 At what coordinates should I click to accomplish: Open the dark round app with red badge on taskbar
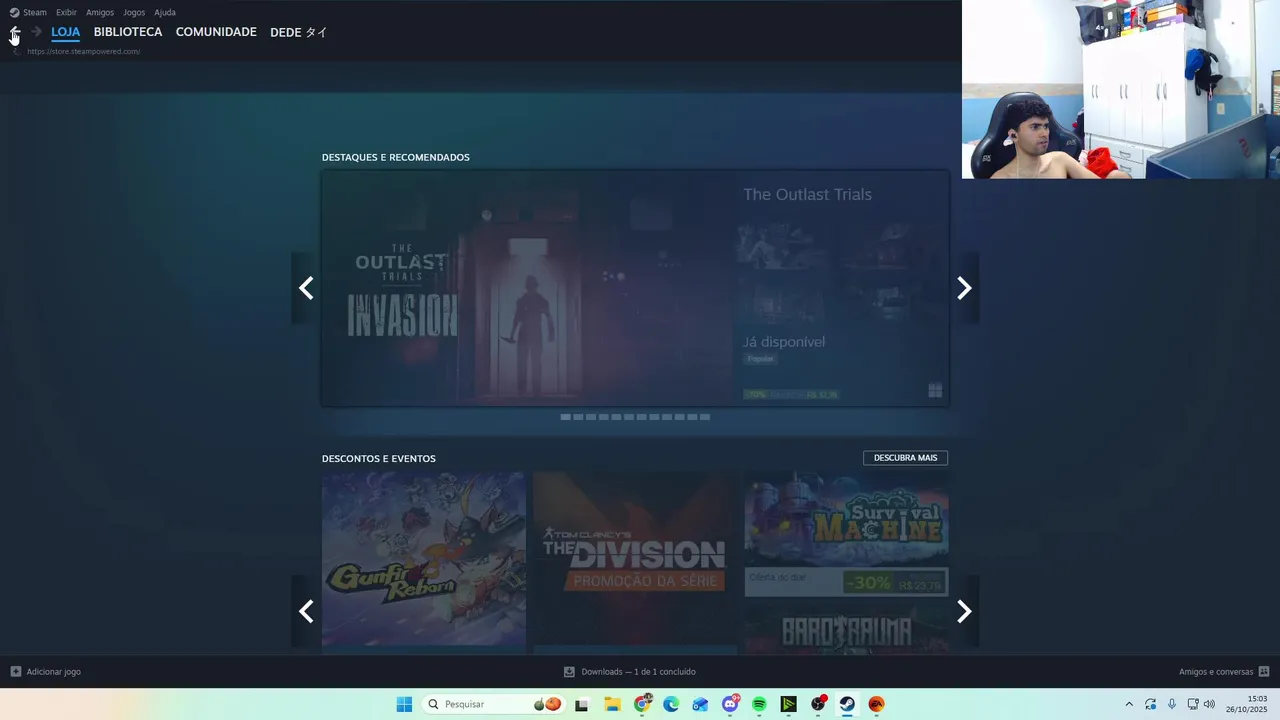[818, 704]
